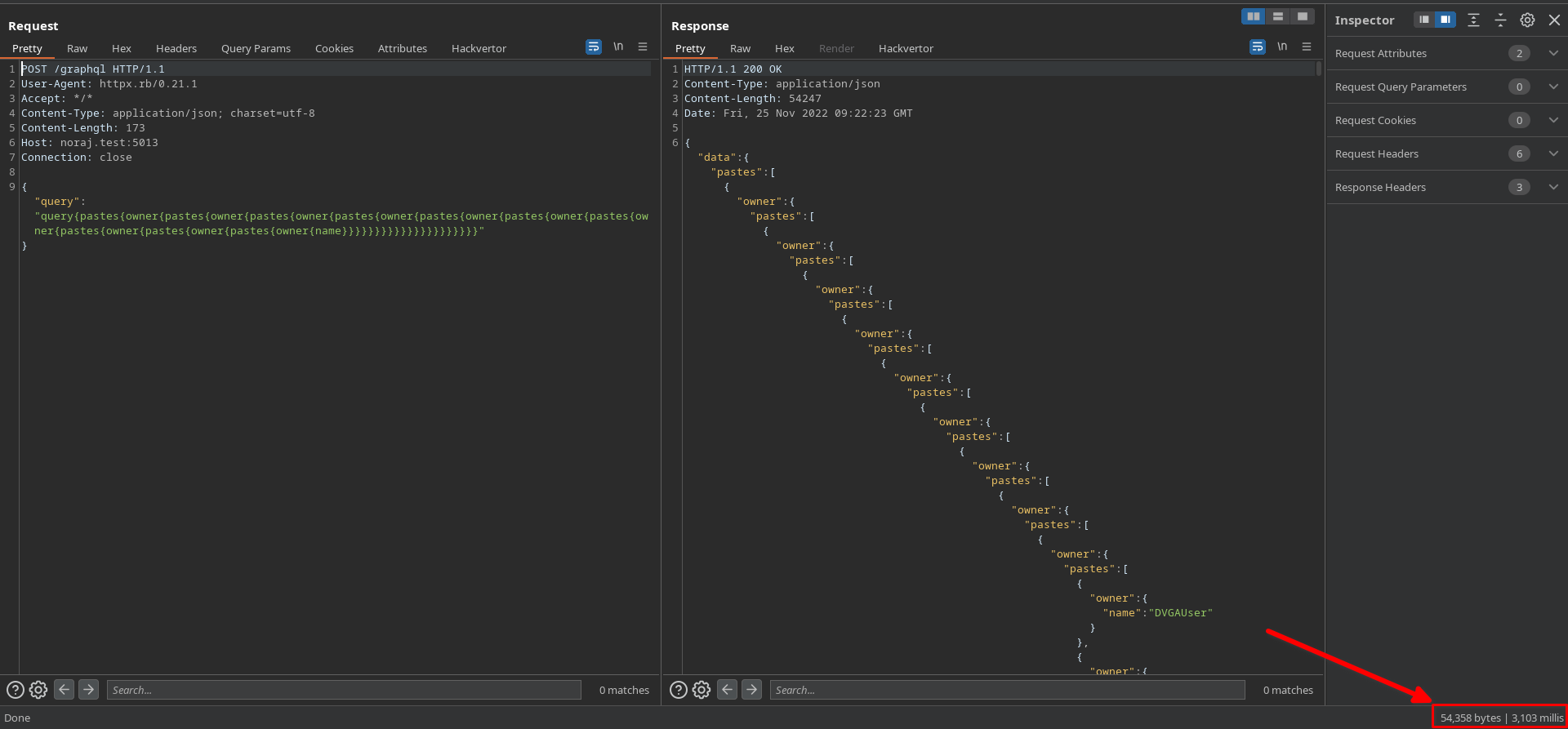Expand Request Cookies section
Viewport: 1568px width, 729px height.
[x=1553, y=120]
